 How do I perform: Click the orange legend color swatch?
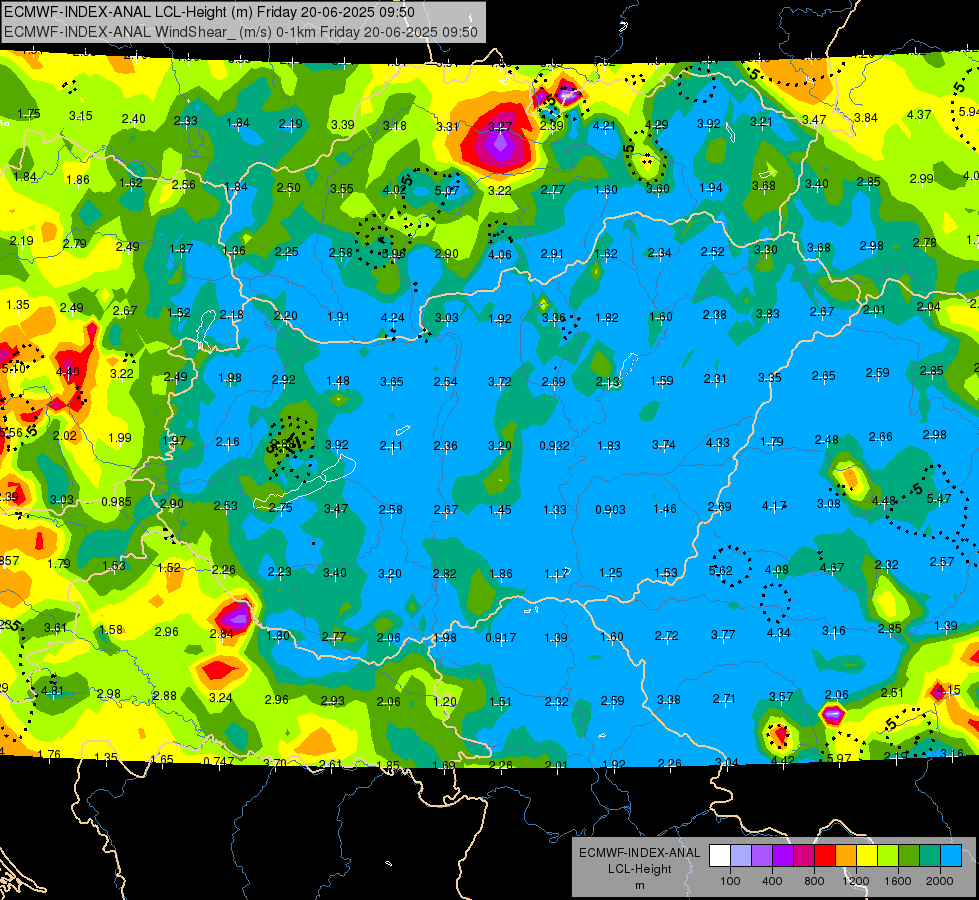point(846,856)
